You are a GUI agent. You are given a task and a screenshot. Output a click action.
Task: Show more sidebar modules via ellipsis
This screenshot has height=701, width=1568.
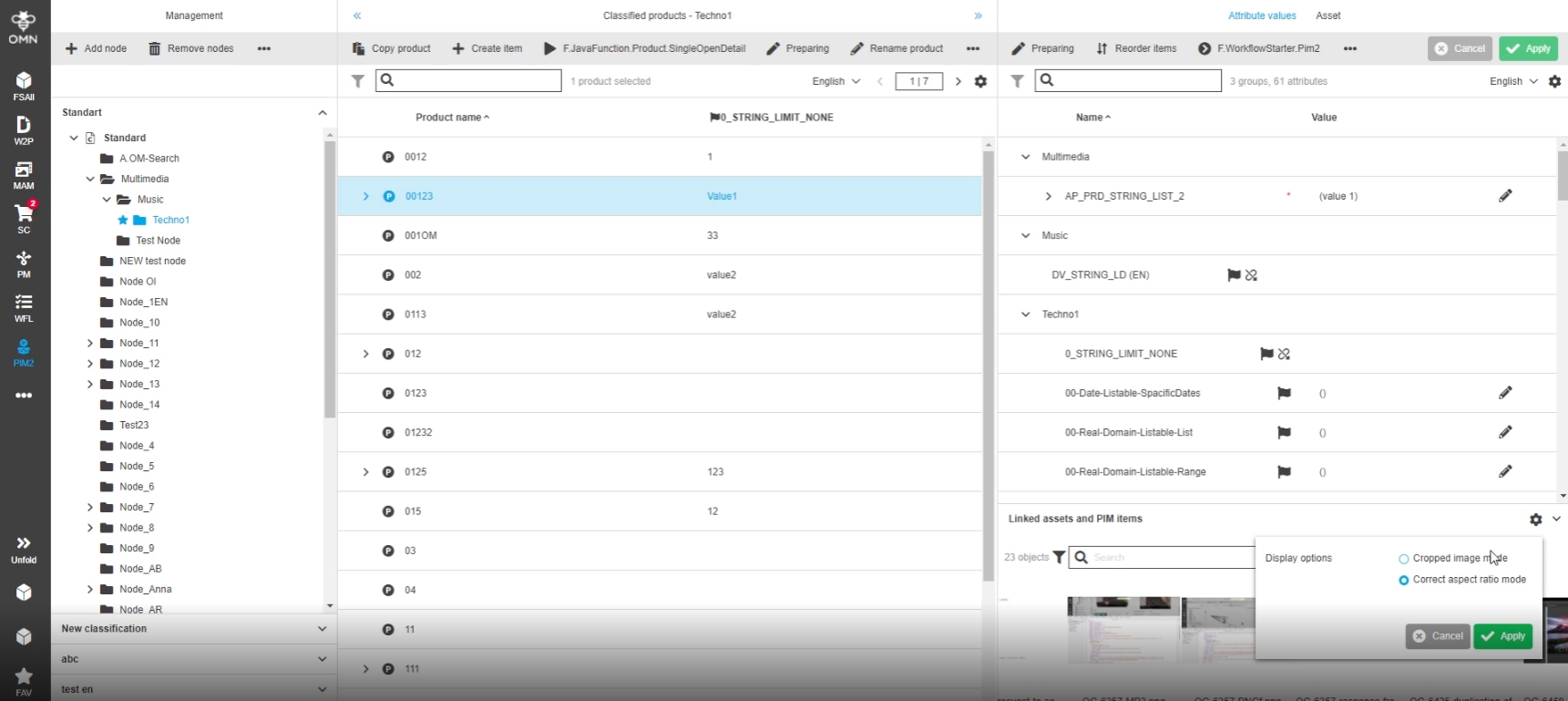24,396
